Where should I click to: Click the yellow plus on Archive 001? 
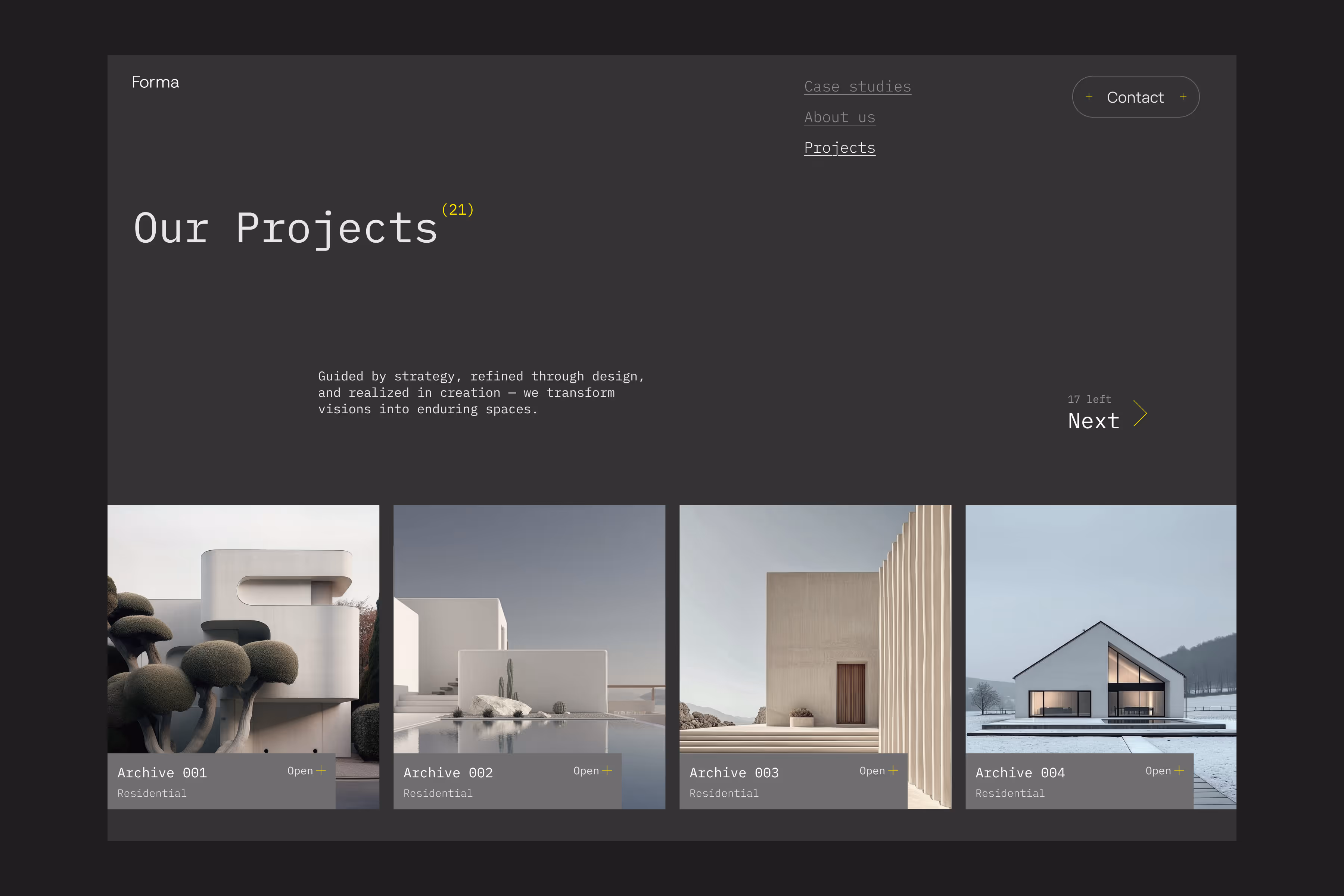click(x=321, y=770)
